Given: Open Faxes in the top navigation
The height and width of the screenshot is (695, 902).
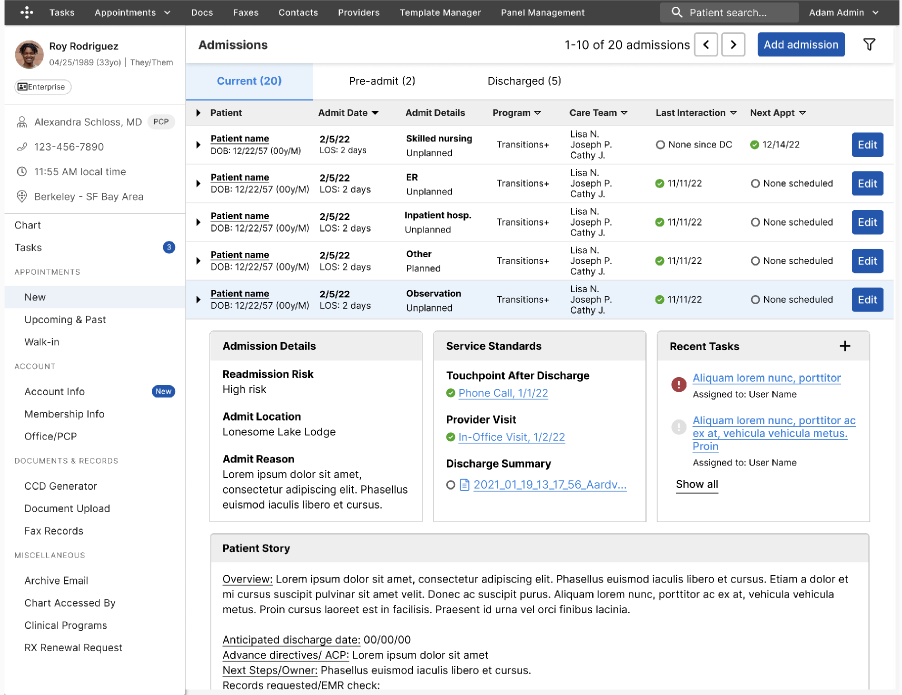Looking at the screenshot, I should point(246,12).
